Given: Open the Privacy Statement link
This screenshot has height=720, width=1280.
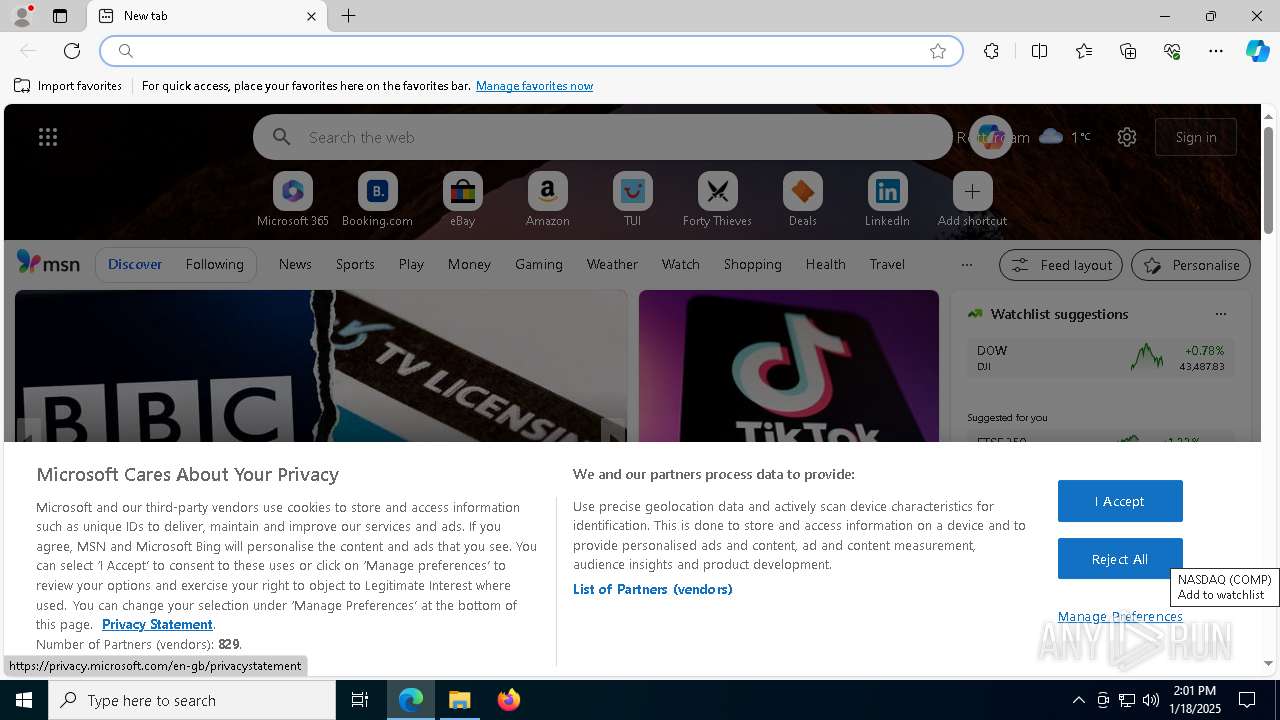Looking at the screenshot, I should click(x=157, y=624).
